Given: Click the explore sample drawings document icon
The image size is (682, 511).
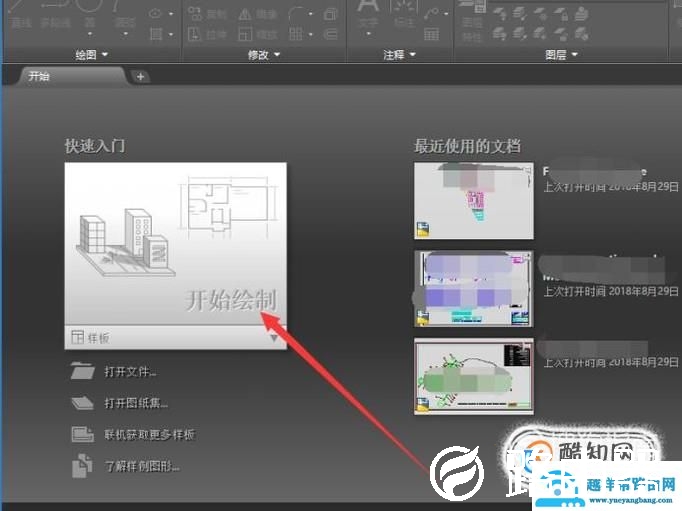Looking at the screenshot, I should click(82, 465).
